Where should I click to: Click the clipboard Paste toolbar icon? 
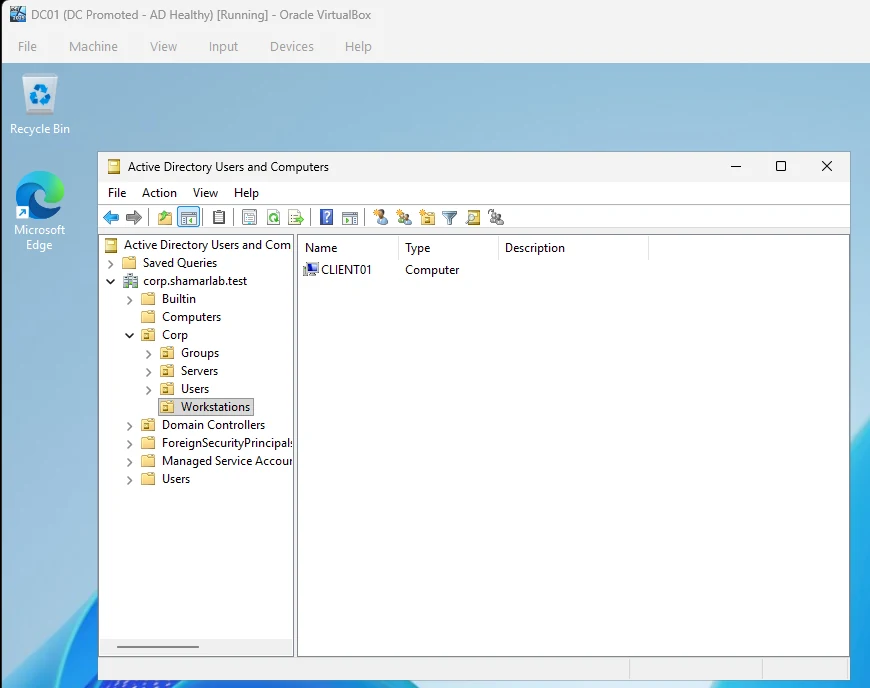coord(219,217)
